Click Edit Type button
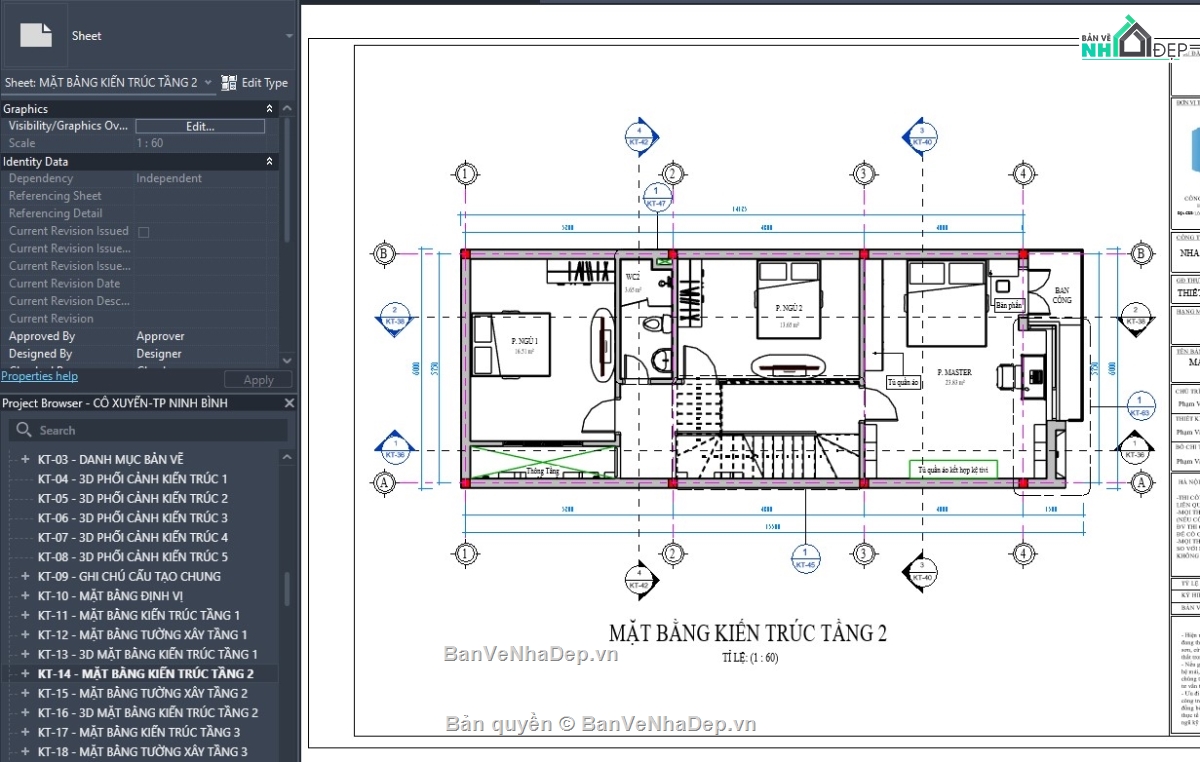Image resolution: width=1200 pixels, height=762 pixels. coord(254,83)
